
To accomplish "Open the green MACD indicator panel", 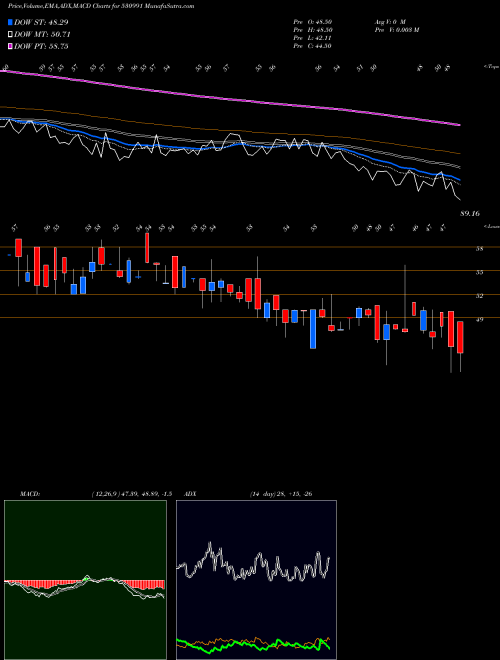I will (85, 580).
